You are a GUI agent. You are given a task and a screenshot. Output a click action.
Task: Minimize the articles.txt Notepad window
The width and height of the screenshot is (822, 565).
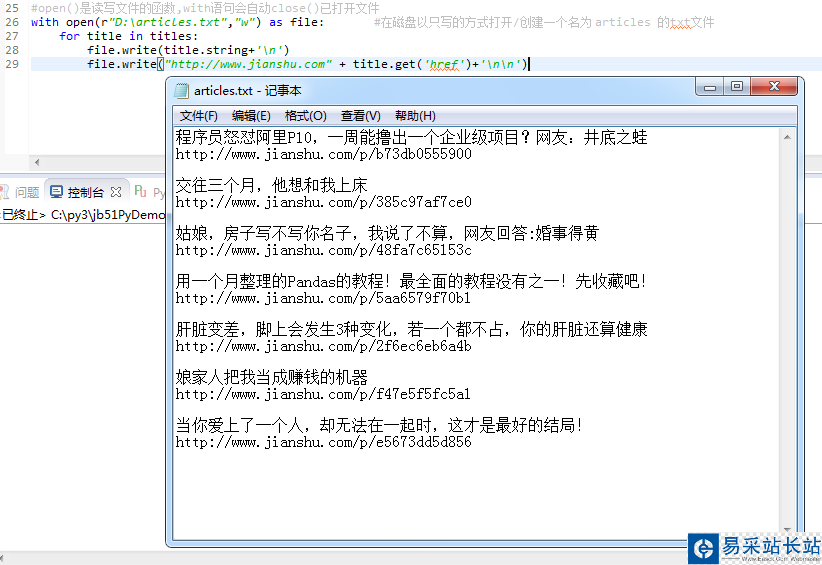point(710,87)
